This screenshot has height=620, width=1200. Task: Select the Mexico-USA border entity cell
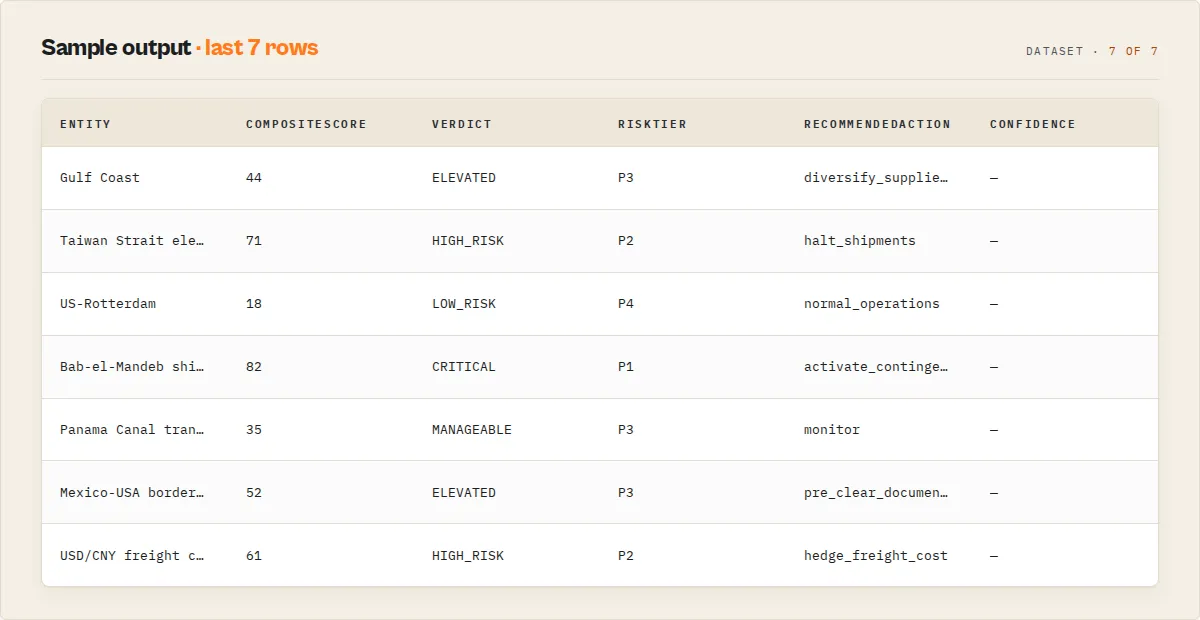pos(132,493)
